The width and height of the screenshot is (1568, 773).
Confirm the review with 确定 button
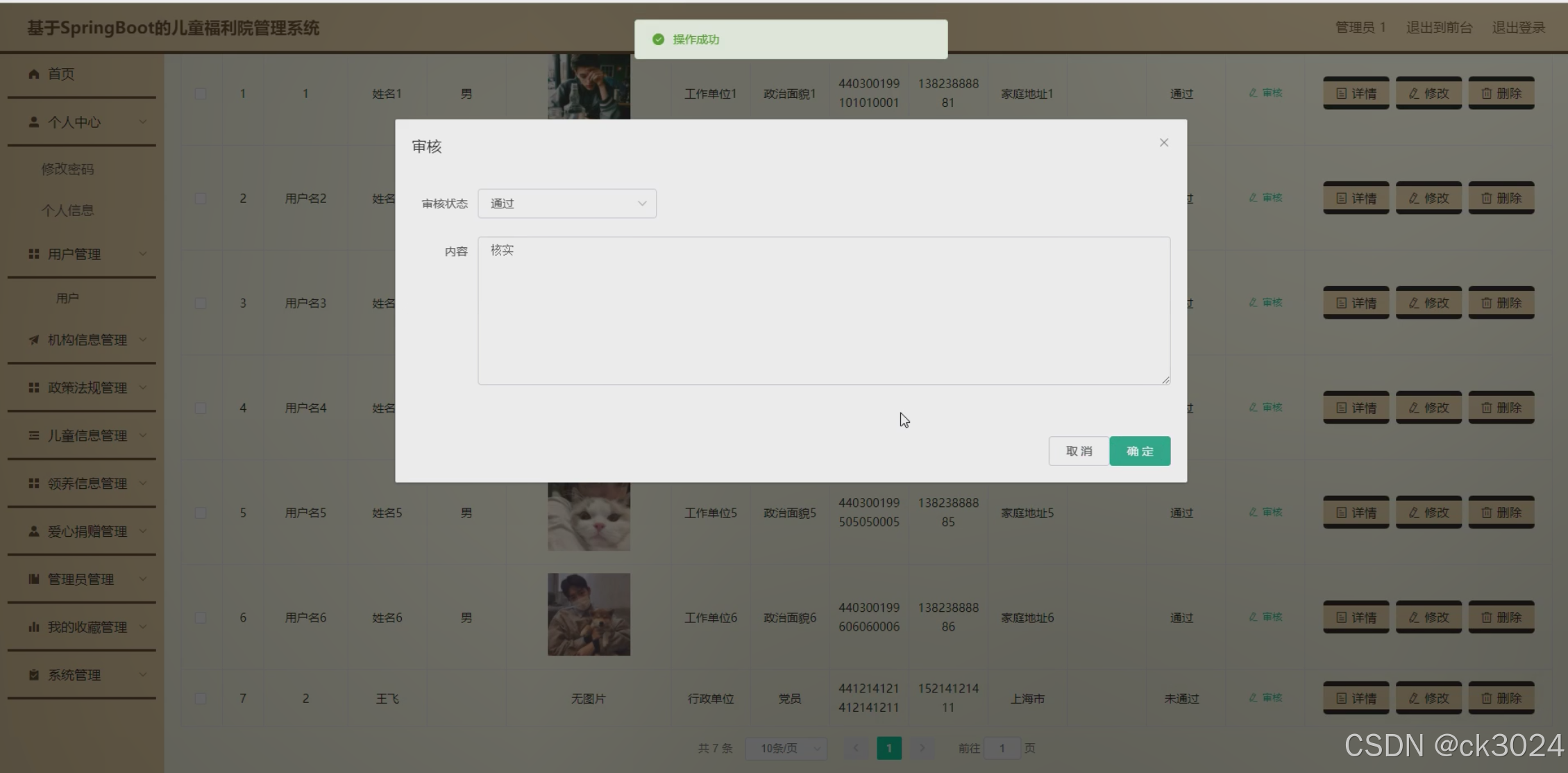[x=1139, y=451]
